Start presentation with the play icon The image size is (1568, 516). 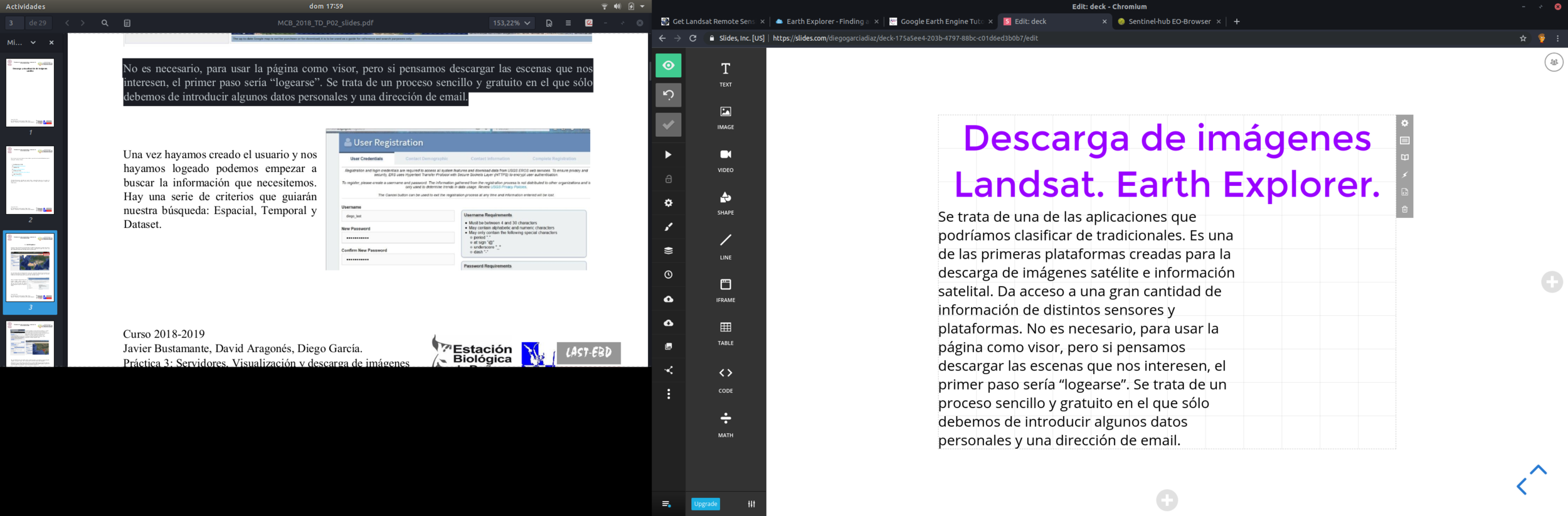coord(668,155)
